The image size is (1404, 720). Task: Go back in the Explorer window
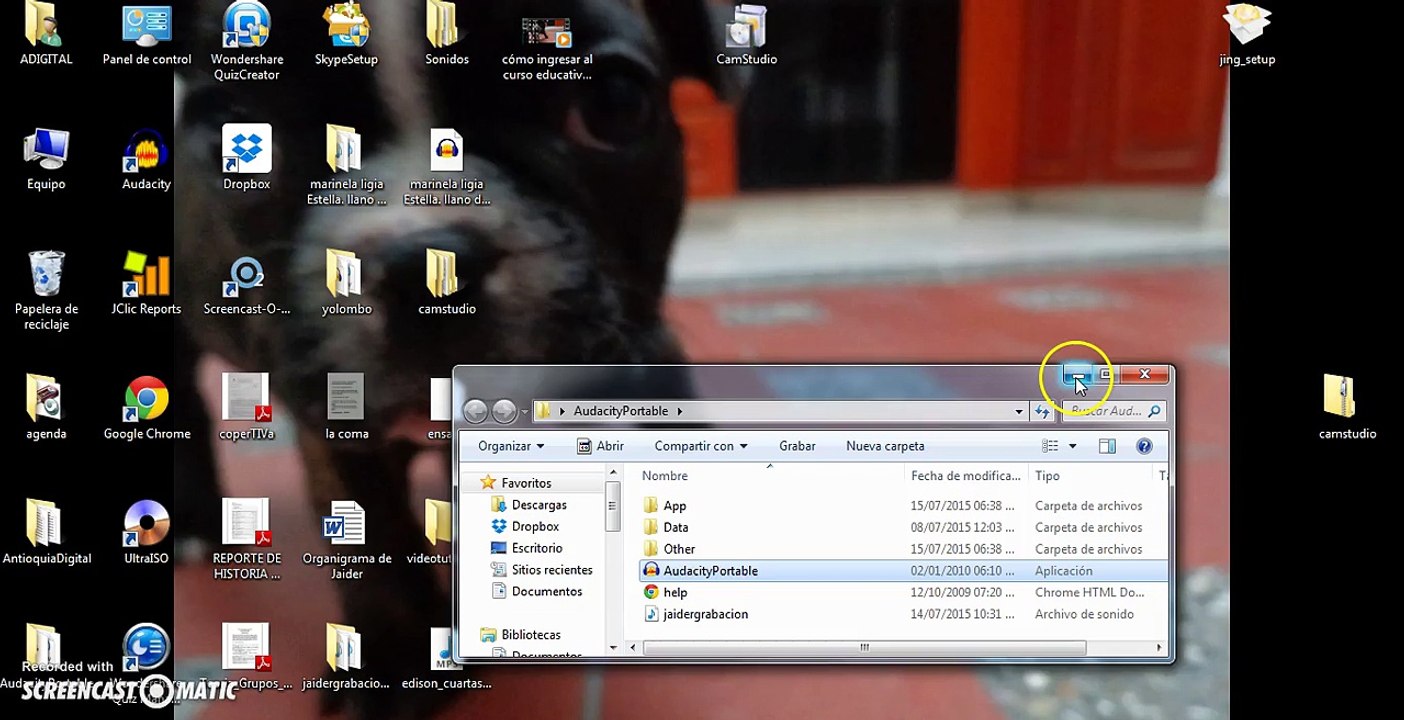coord(476,411)
